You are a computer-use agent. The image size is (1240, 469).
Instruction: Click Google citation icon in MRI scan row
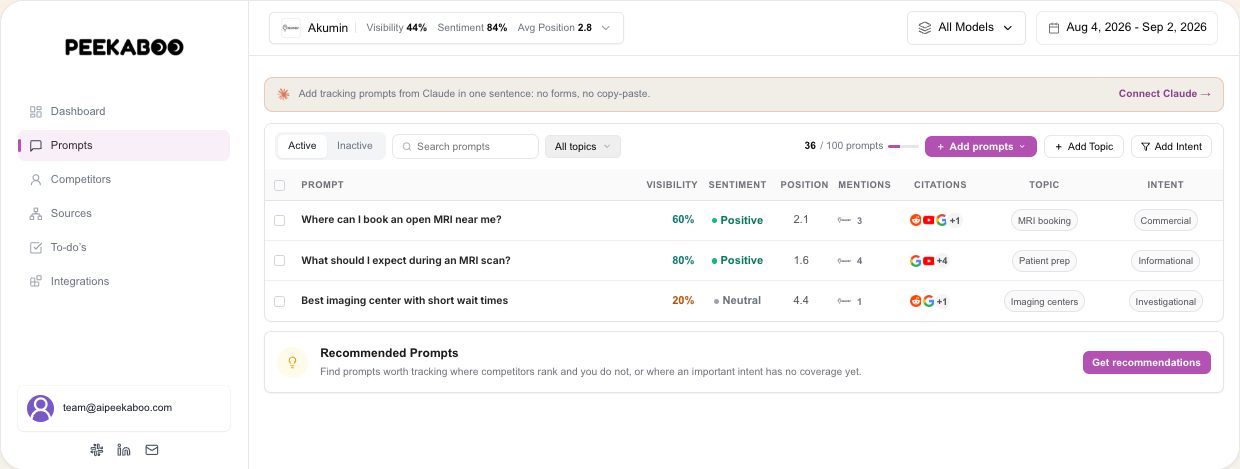point(915,260)
